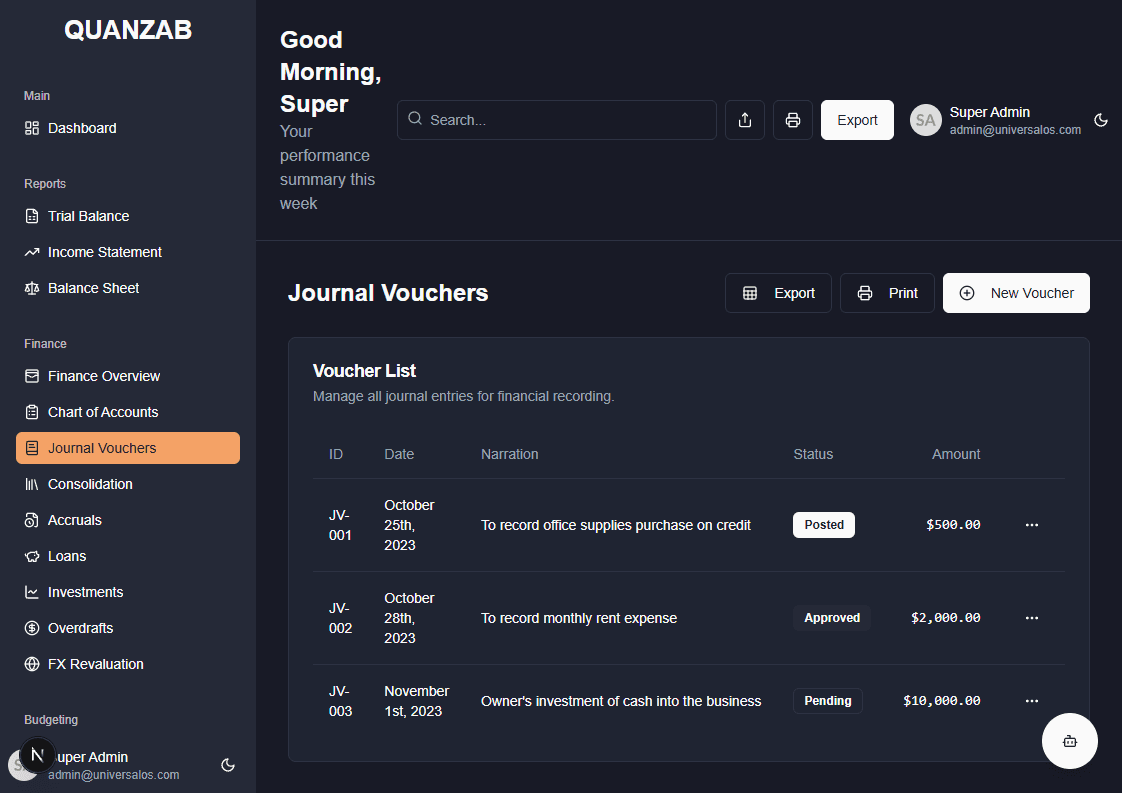Click the JV-003 voucher ID
1122x793 pixels.
(340, 701)
